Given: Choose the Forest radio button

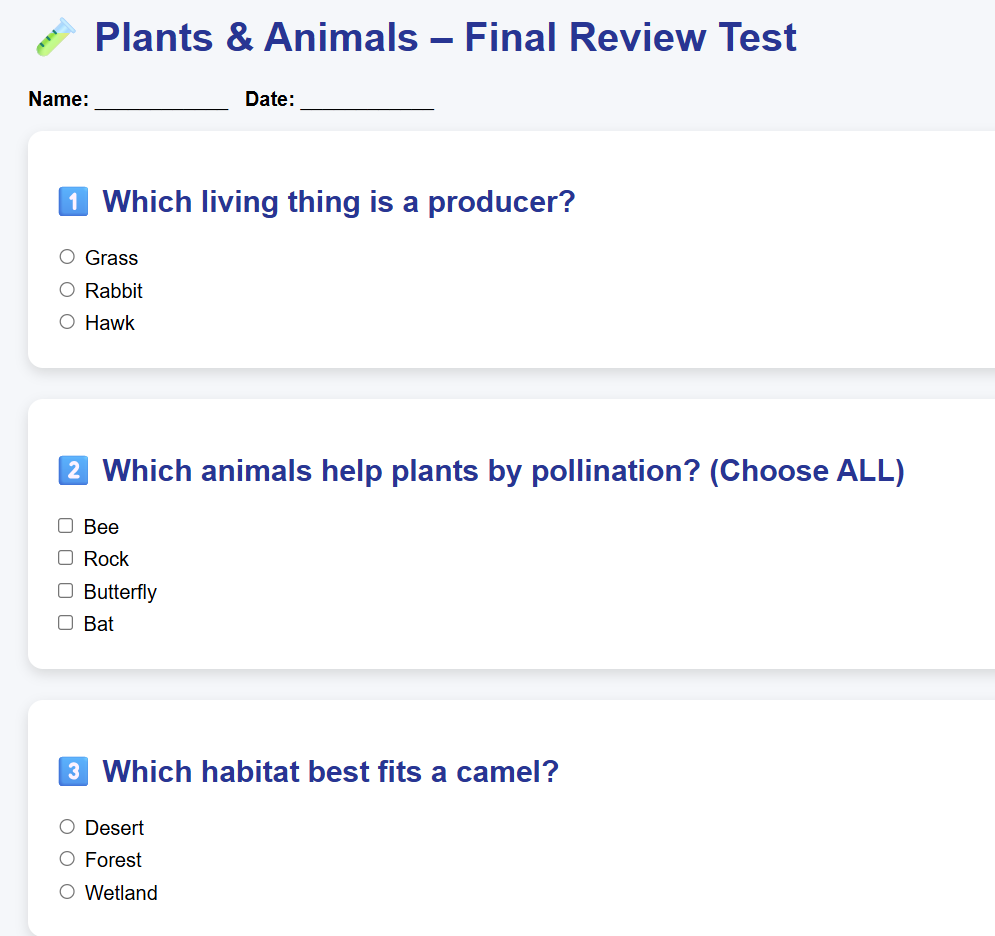Looking at the screenshot, I should 67,859.
